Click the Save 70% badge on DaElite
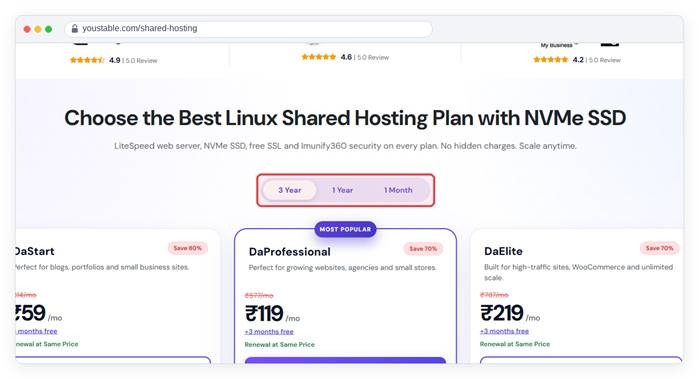The image size is (699, 379). click(x=659, y=248)
